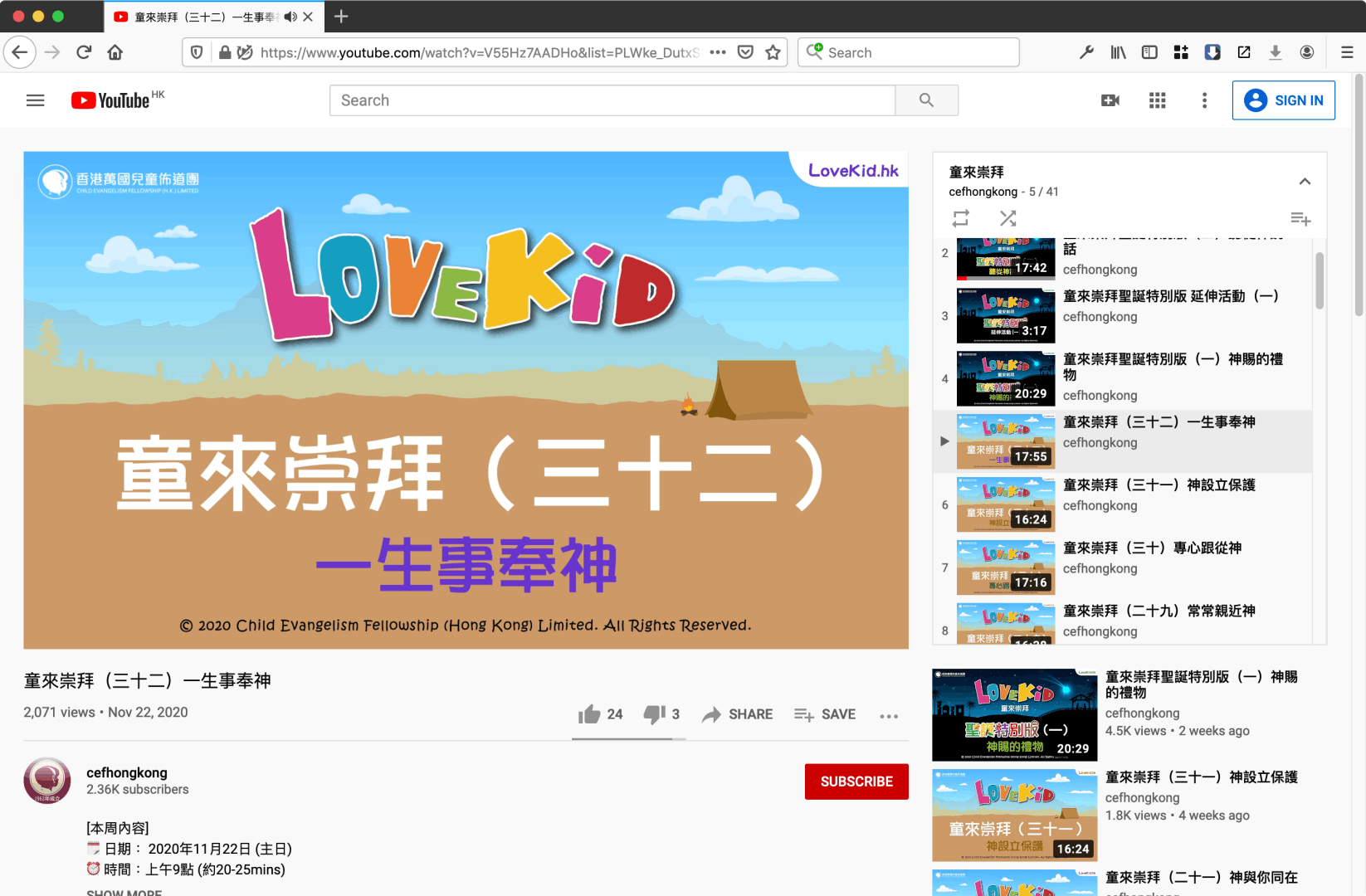This screenshot has height=896, width=1366.
Task: Toggle playlist shuffle
Action: click(x=1007, y=218)
